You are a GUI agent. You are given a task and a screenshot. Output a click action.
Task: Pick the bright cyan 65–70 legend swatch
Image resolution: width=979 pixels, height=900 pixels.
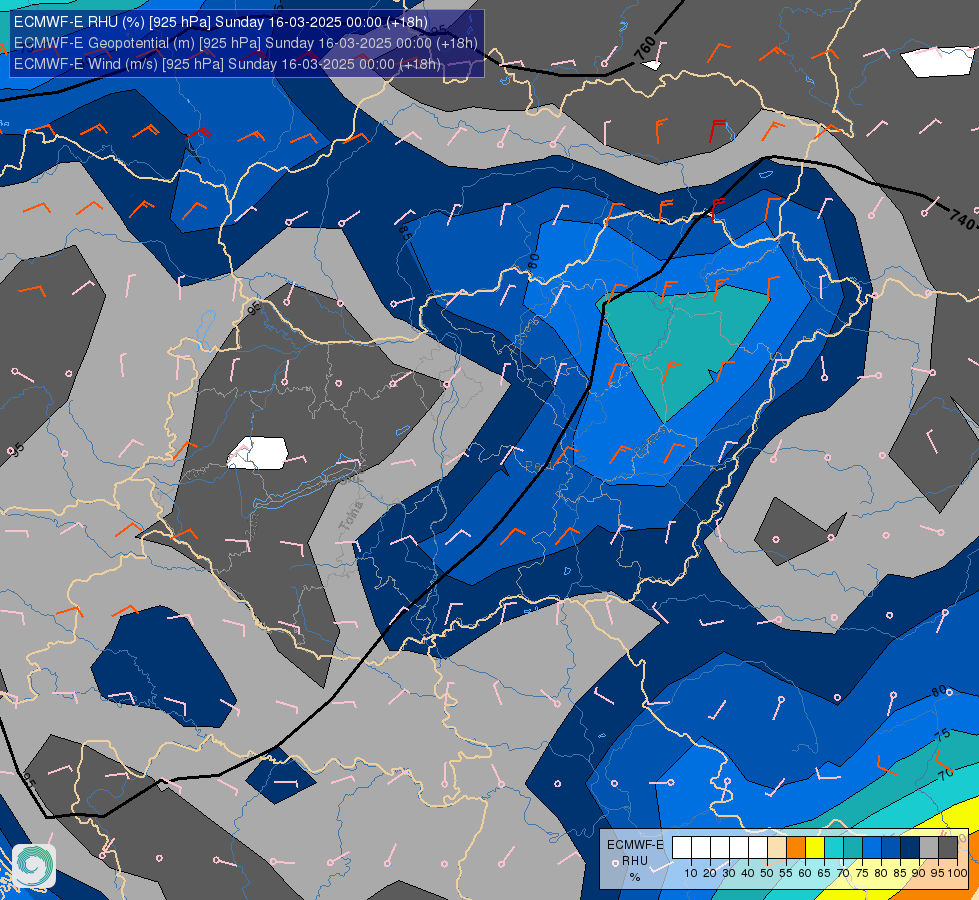tap(834, 848)
